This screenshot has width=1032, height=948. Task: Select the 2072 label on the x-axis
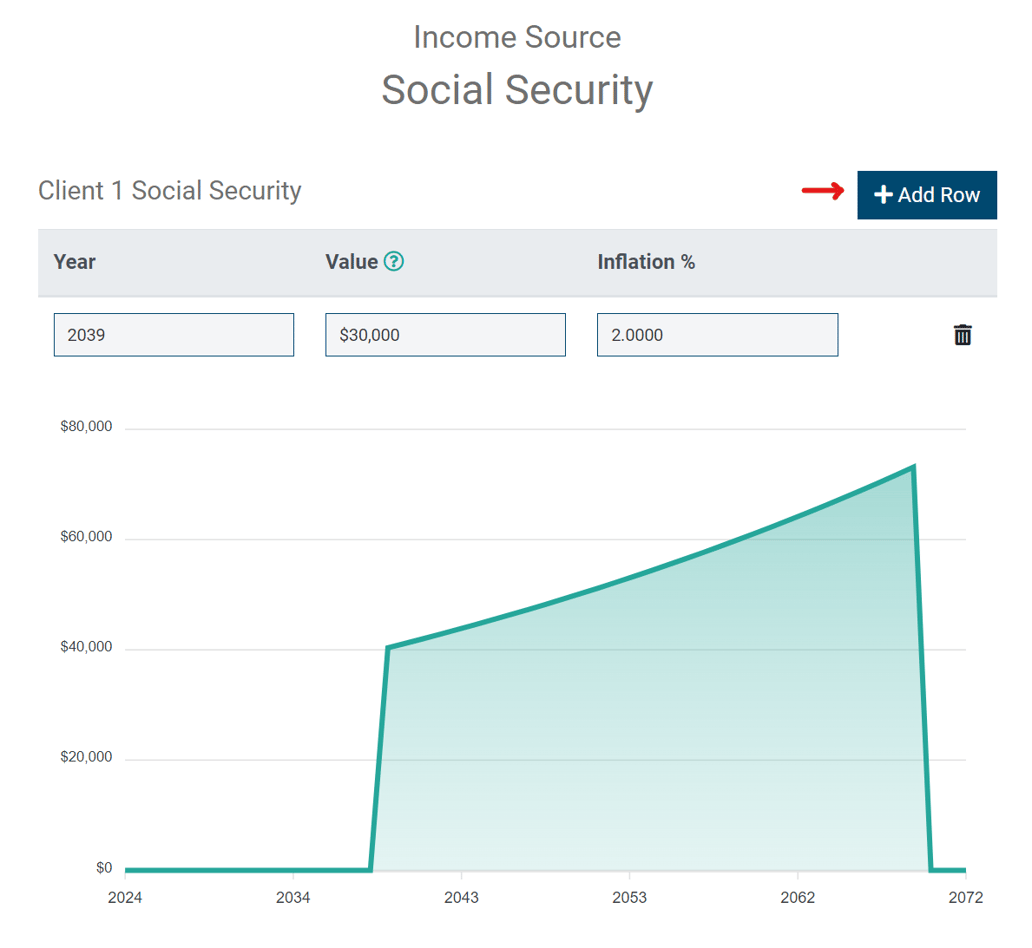coord(966,898)
